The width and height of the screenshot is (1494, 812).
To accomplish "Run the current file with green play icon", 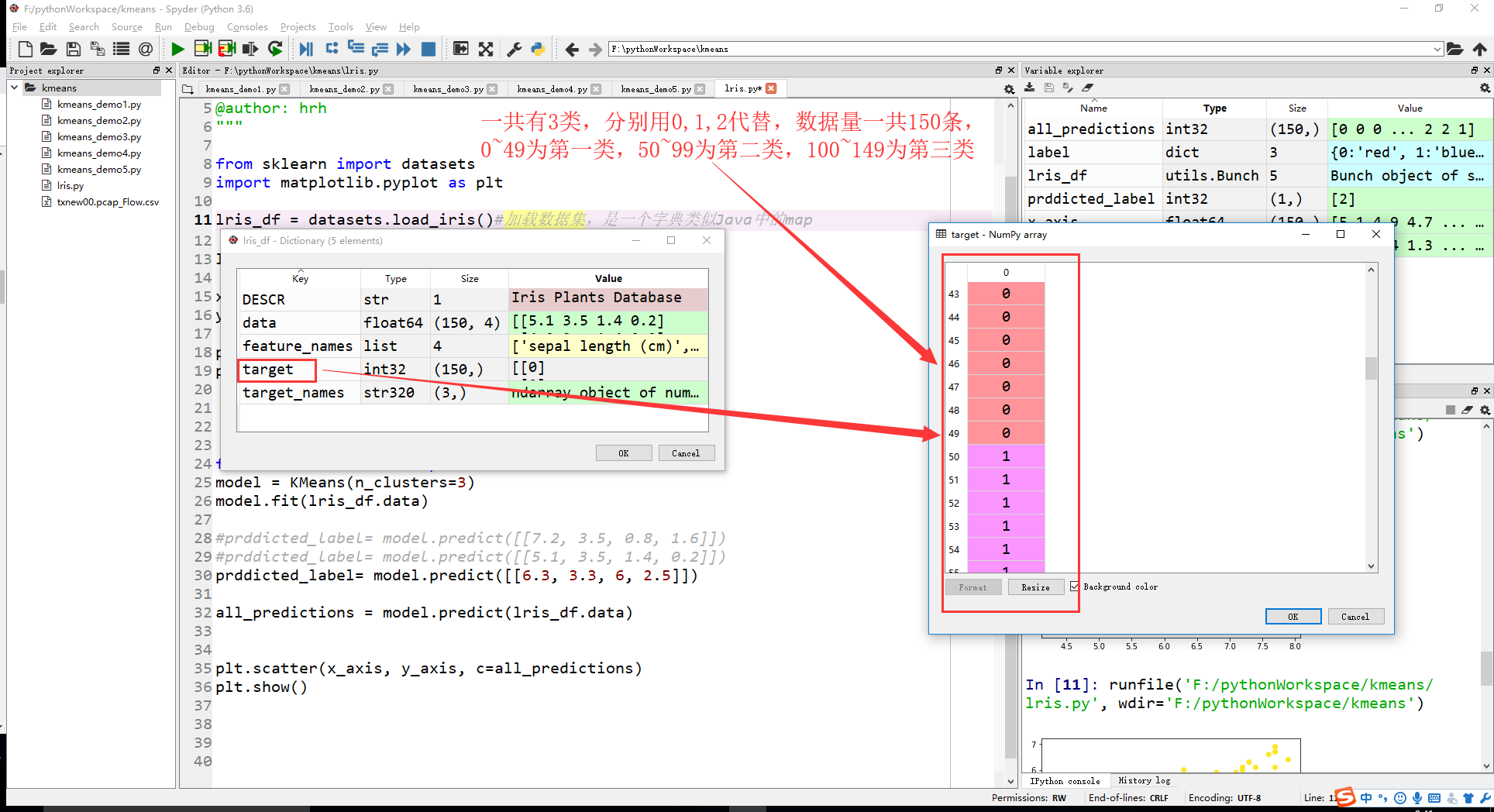I will tap(177, 48).
